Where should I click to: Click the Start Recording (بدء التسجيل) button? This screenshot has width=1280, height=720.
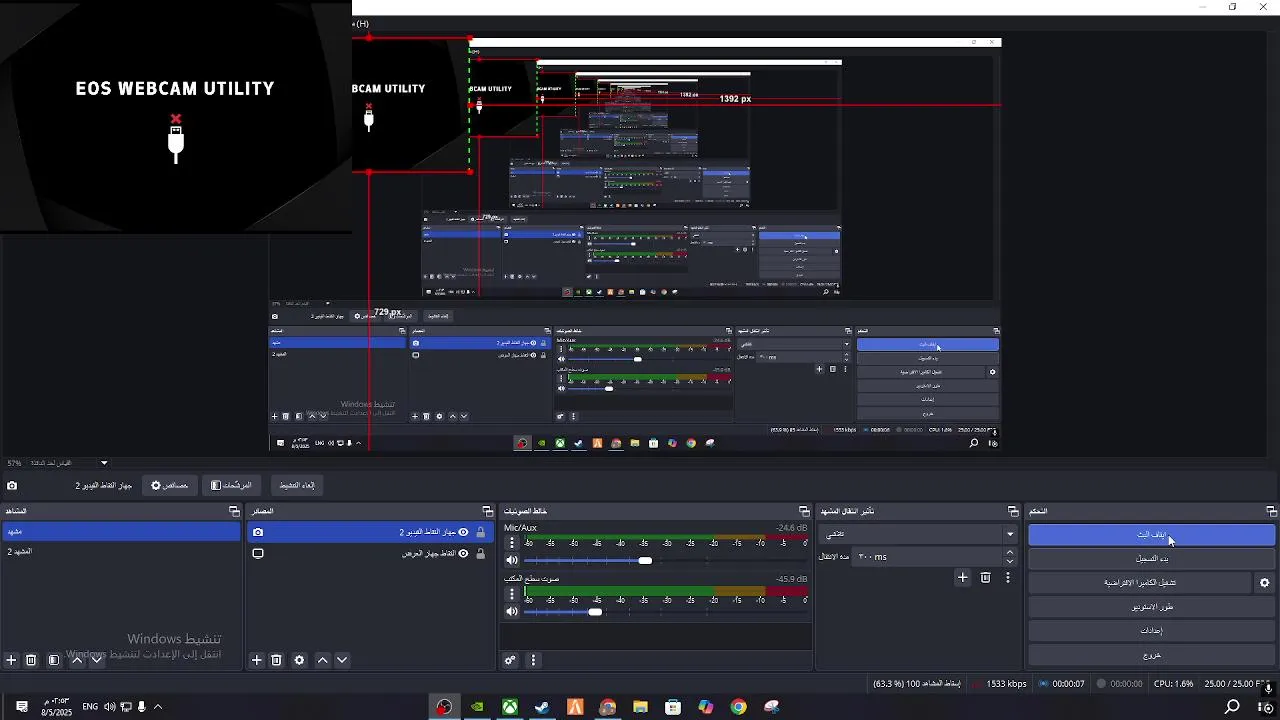click(x=1152, y=558)
